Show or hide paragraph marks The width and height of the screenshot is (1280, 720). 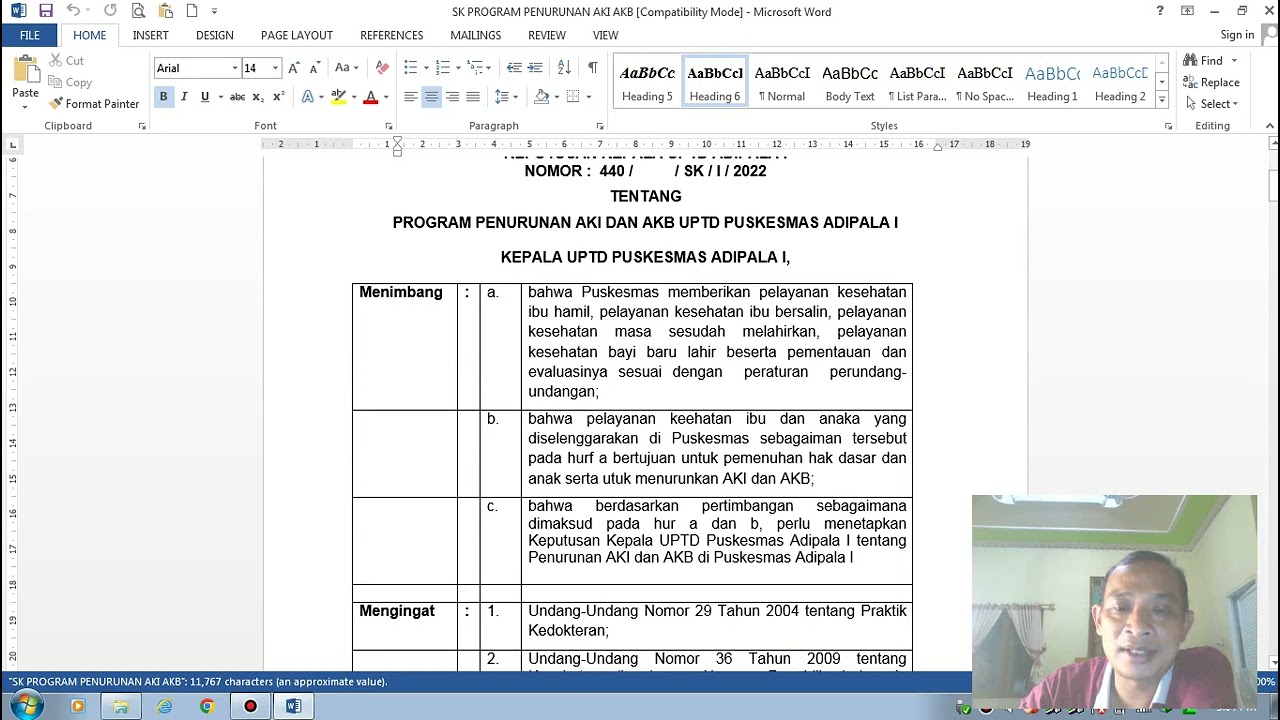[593, 68]
